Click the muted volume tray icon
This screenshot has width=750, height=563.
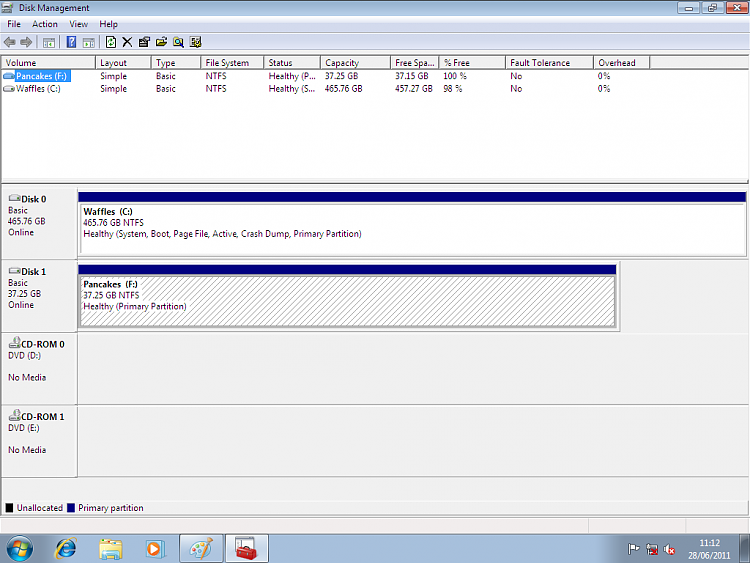tap(669, 549)
